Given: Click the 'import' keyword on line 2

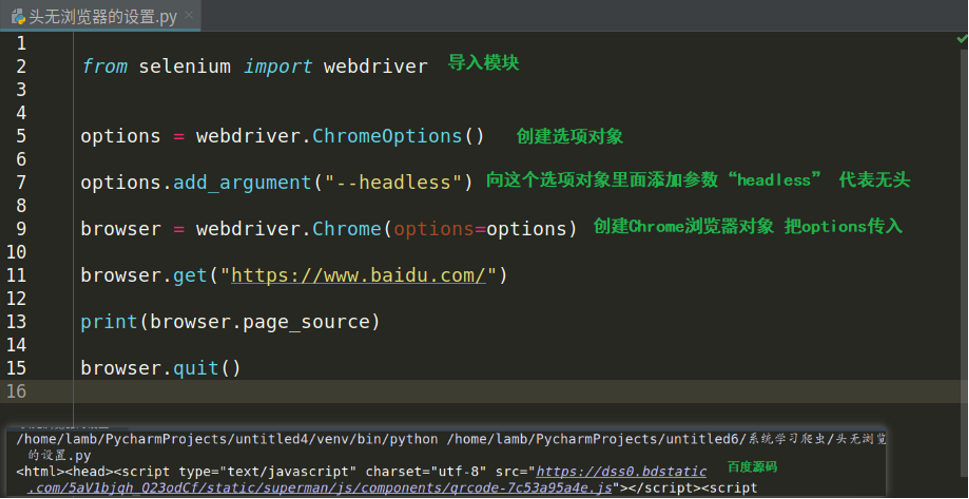Looking at the screenshot, I should click(x=277, y=66).
